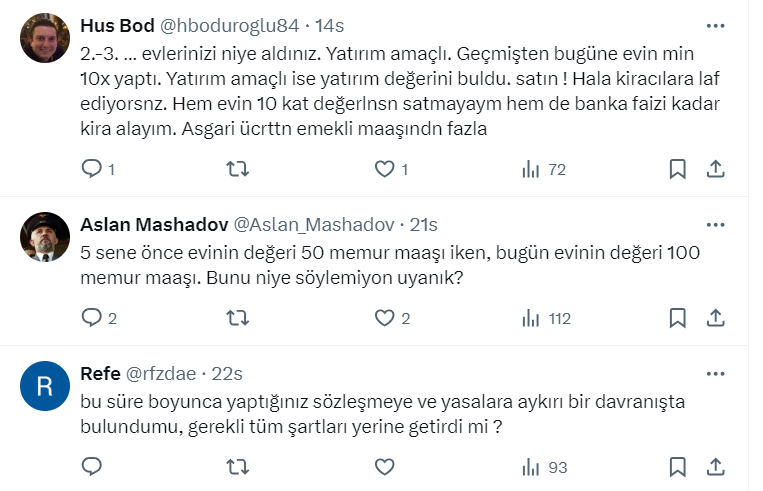Click Refe's avatar with letter R
The image size is (763, 491).
pos(45,388)
